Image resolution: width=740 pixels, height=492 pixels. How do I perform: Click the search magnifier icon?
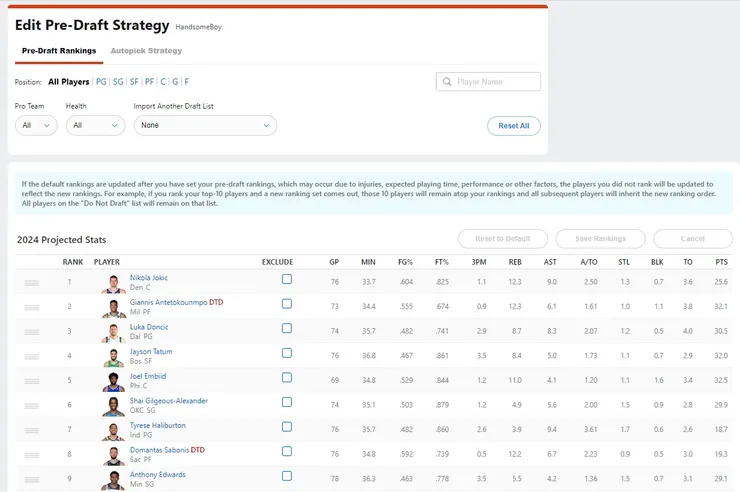pyautogui.click(x=447, y=82)
